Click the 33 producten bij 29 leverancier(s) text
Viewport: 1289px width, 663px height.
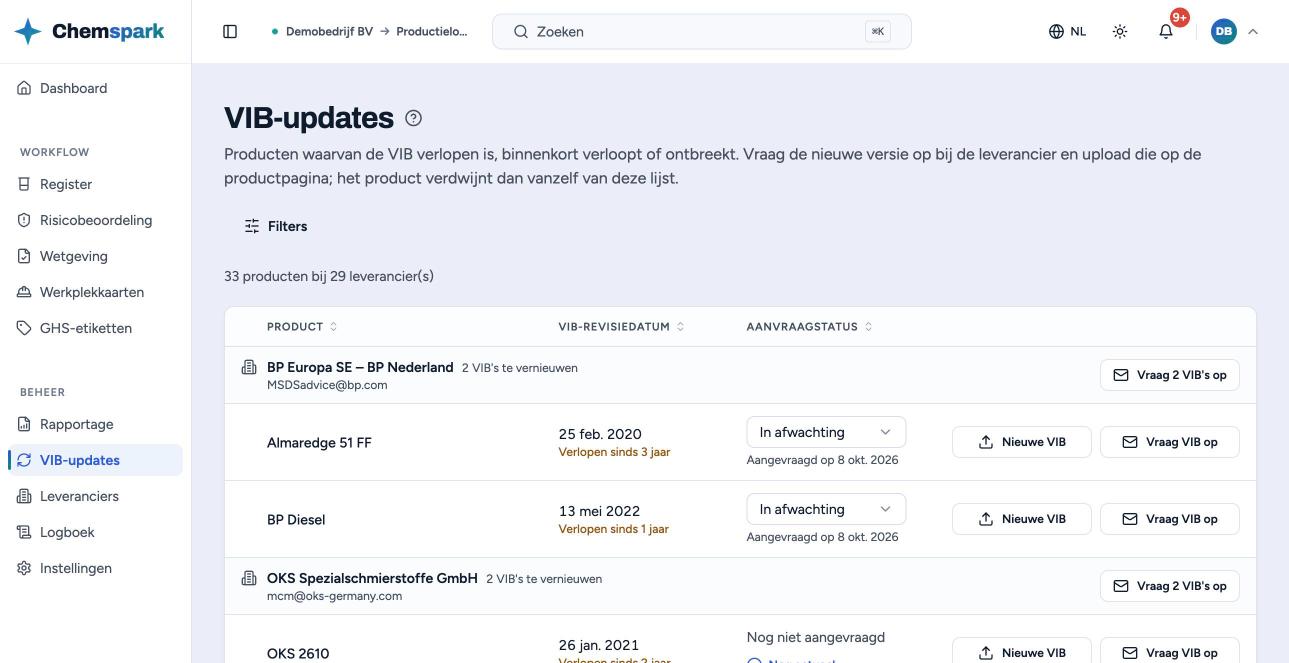click(x=329, y=276)
